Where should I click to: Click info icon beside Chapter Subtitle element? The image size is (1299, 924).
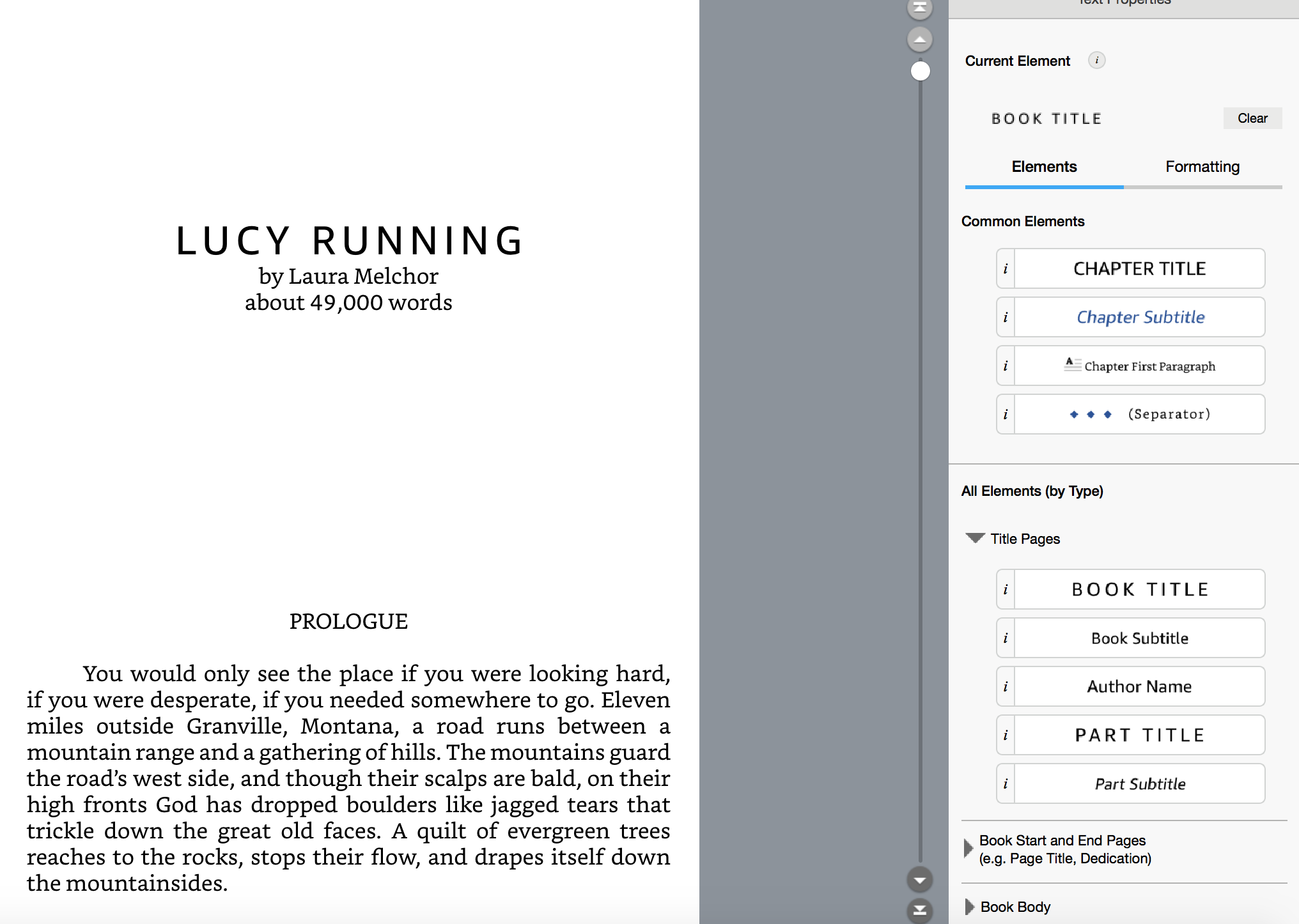[x=1006, y=318]
